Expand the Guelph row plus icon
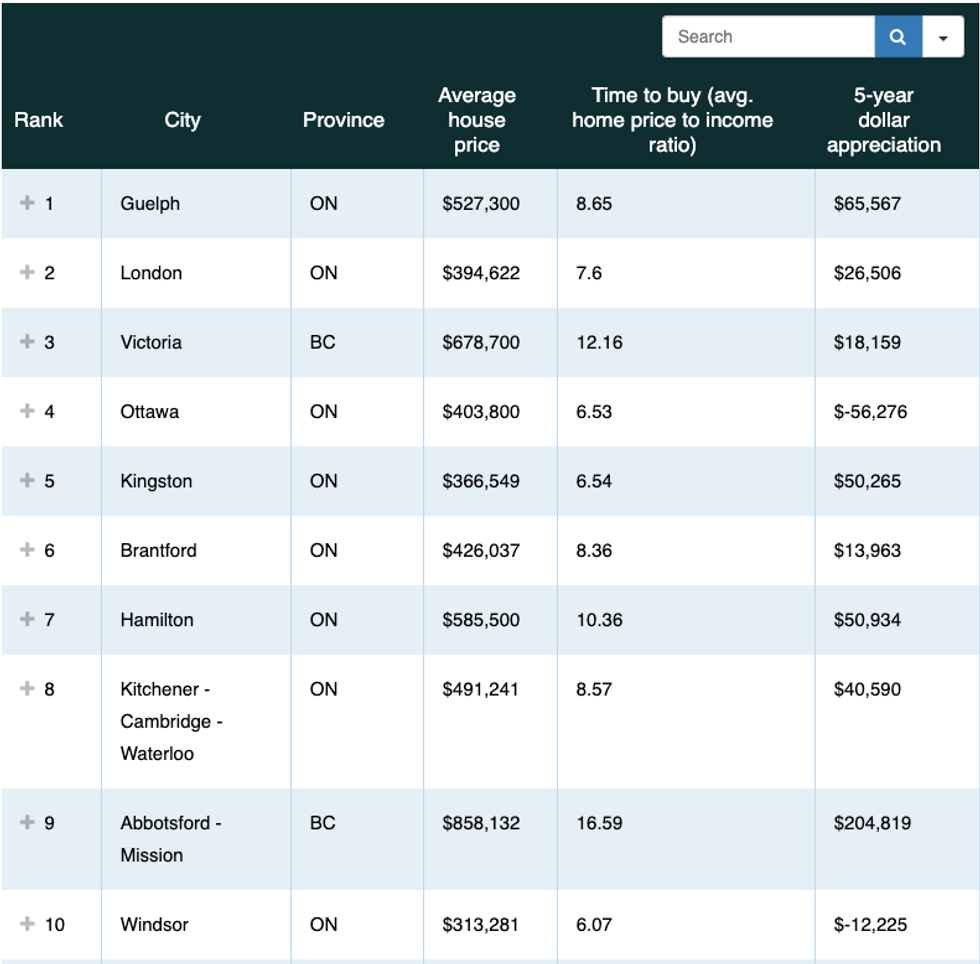Viewport: 980px width, 964px height. pyautogui.click(x=27, y=203)
